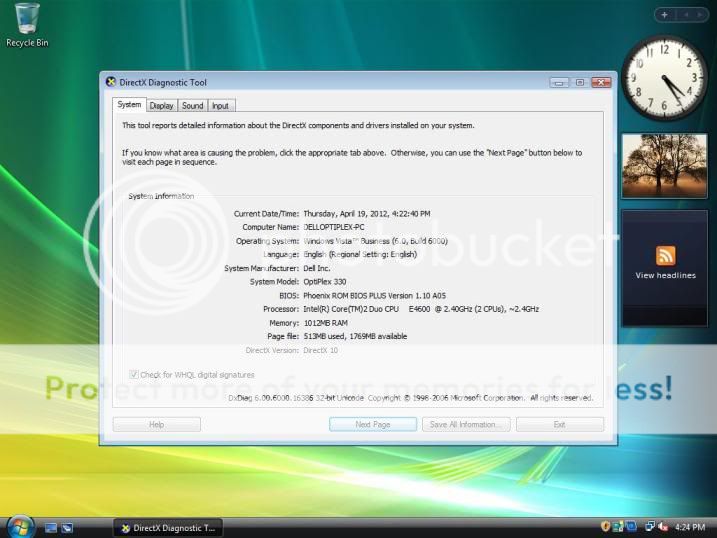
Task: Click the Dell Inc. manufacturer value
Action: (x=316, y=268)
